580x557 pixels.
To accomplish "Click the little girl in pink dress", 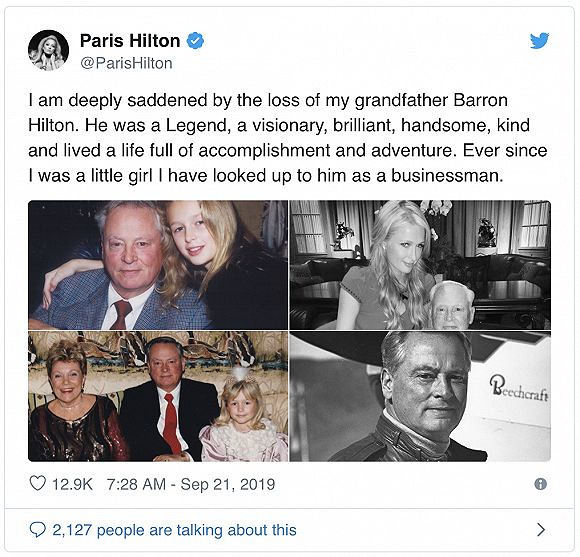I will (x=244, y=418).
